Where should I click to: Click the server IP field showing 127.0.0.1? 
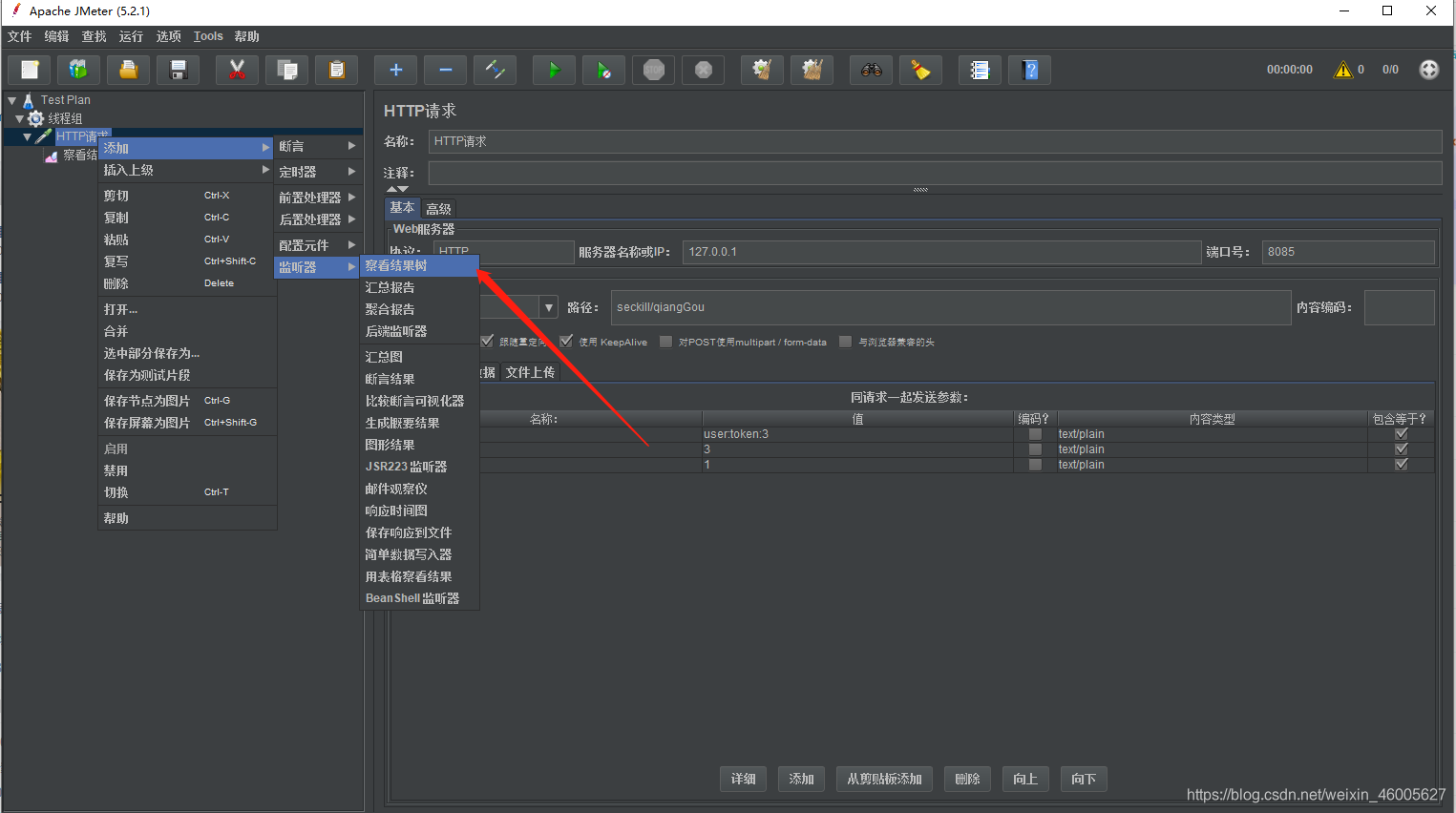[941, 252]
